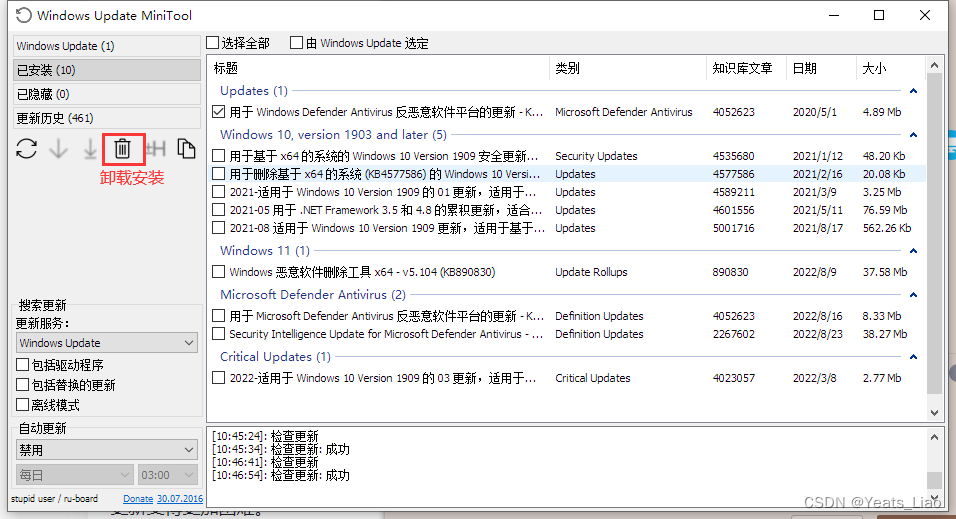Click the first 检查更新: 成功 log entry at 10:45:34
This screenshot has height=519, width=956.
point(280,449)
